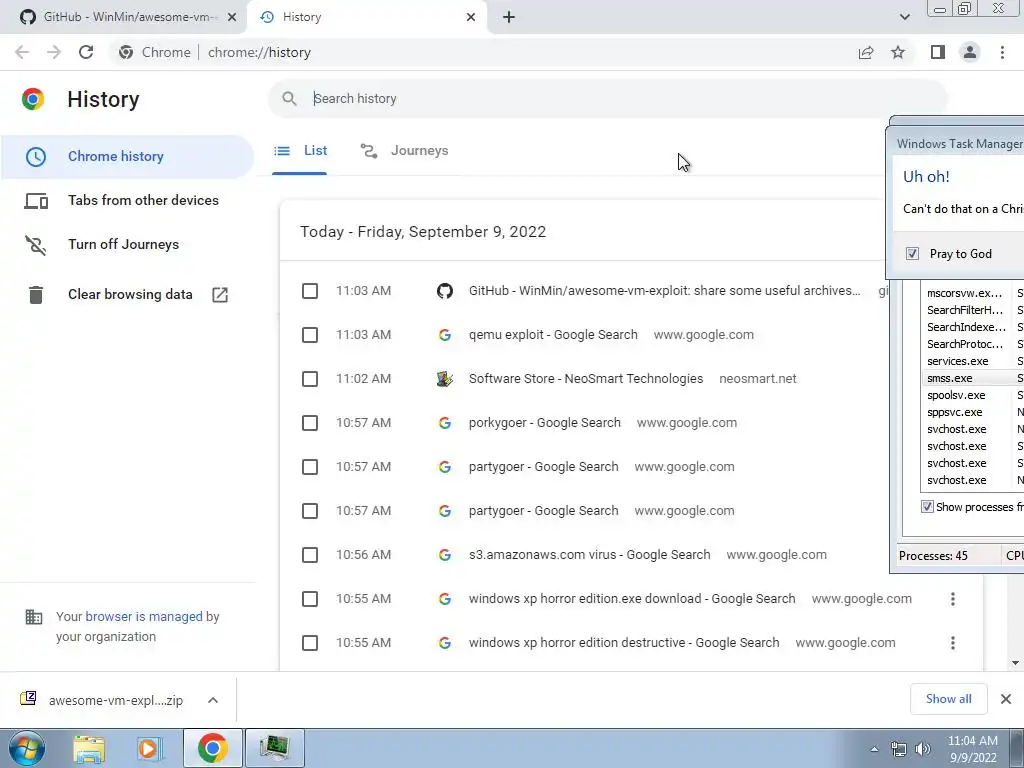Click the taskbar clock 11:04 AM
The width and height of the screenshot is (1024, 768).
972,749
